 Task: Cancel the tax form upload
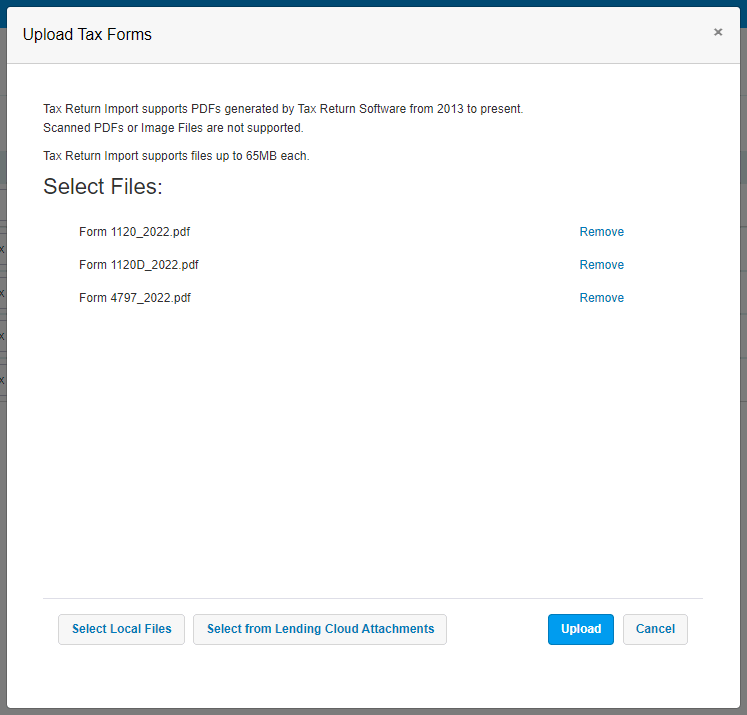(x=655, y=629)
